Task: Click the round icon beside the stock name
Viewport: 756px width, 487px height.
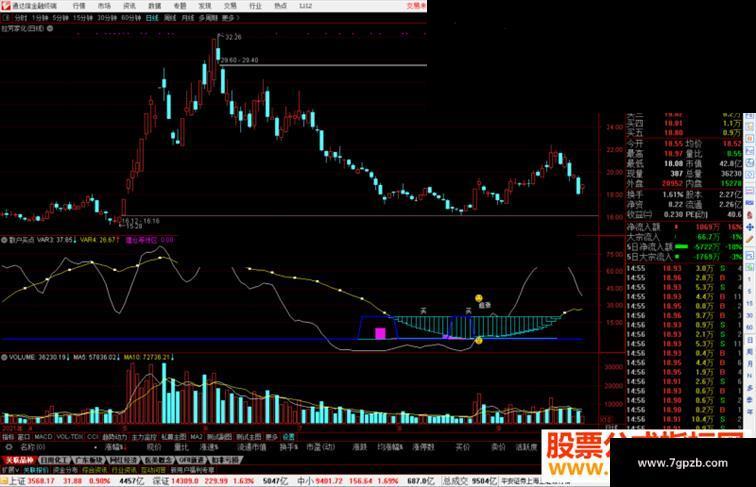Action: (50, 28)
